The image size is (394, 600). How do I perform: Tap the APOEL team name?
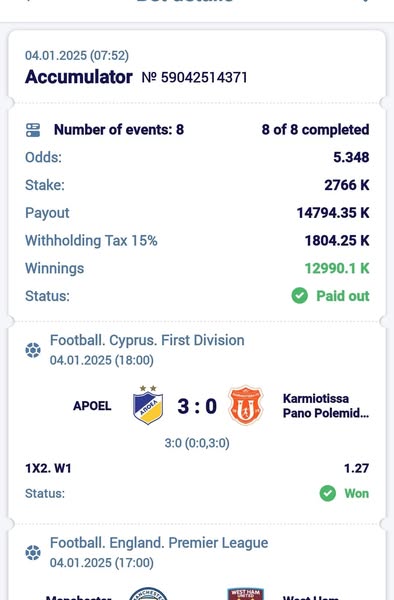(92, 406)
